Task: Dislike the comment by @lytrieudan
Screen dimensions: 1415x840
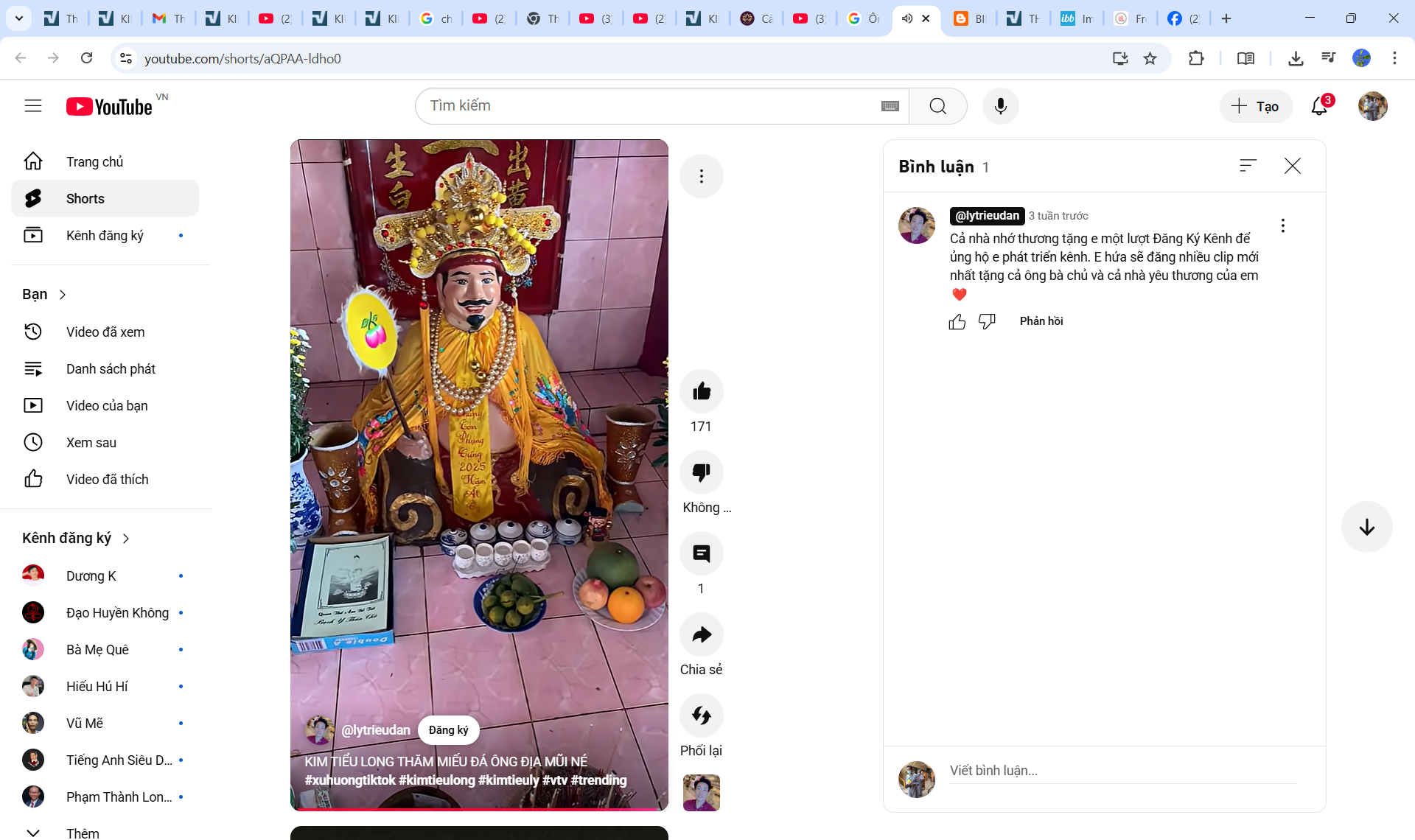Action: [x=987, y=321]
